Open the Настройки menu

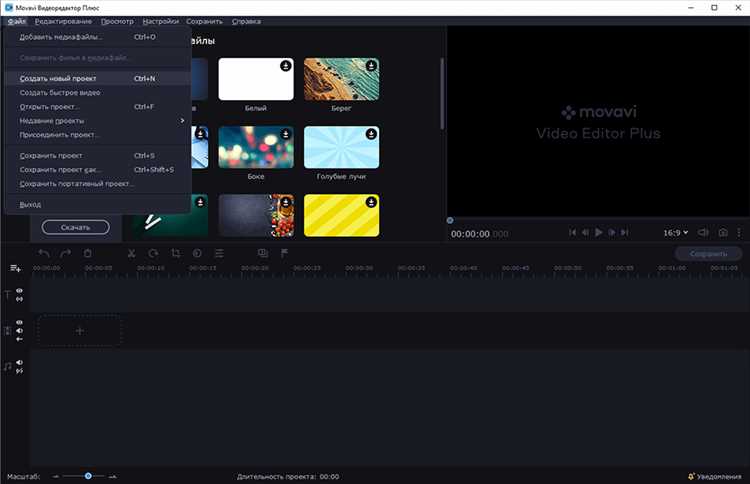point(160,22)
